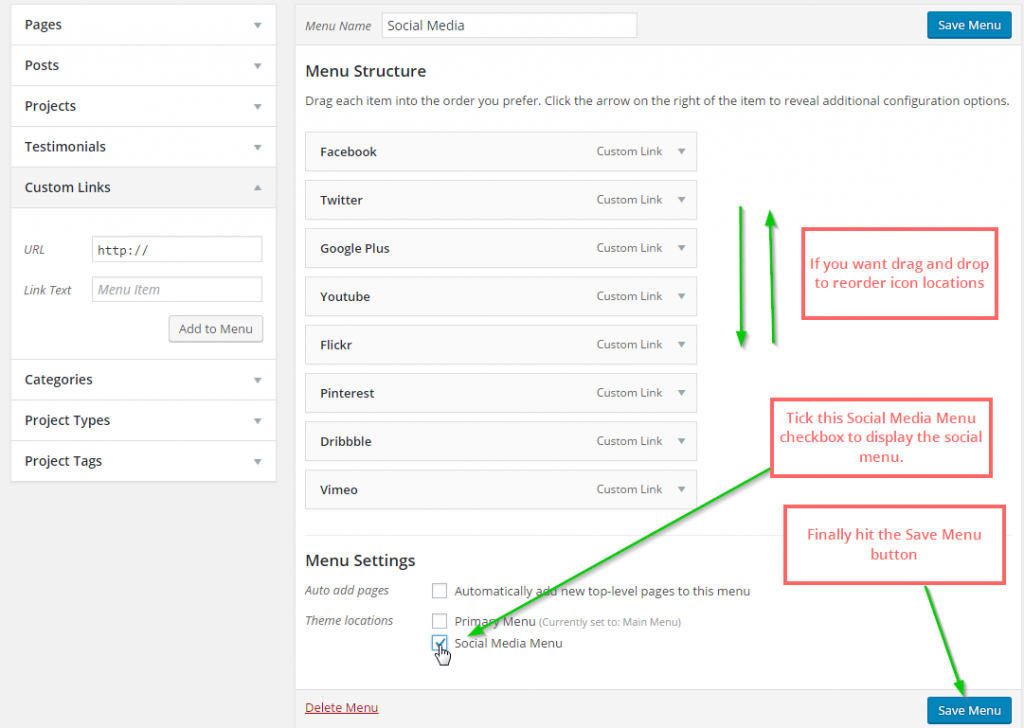Toggle automatically add new top-level pages option

439,590
